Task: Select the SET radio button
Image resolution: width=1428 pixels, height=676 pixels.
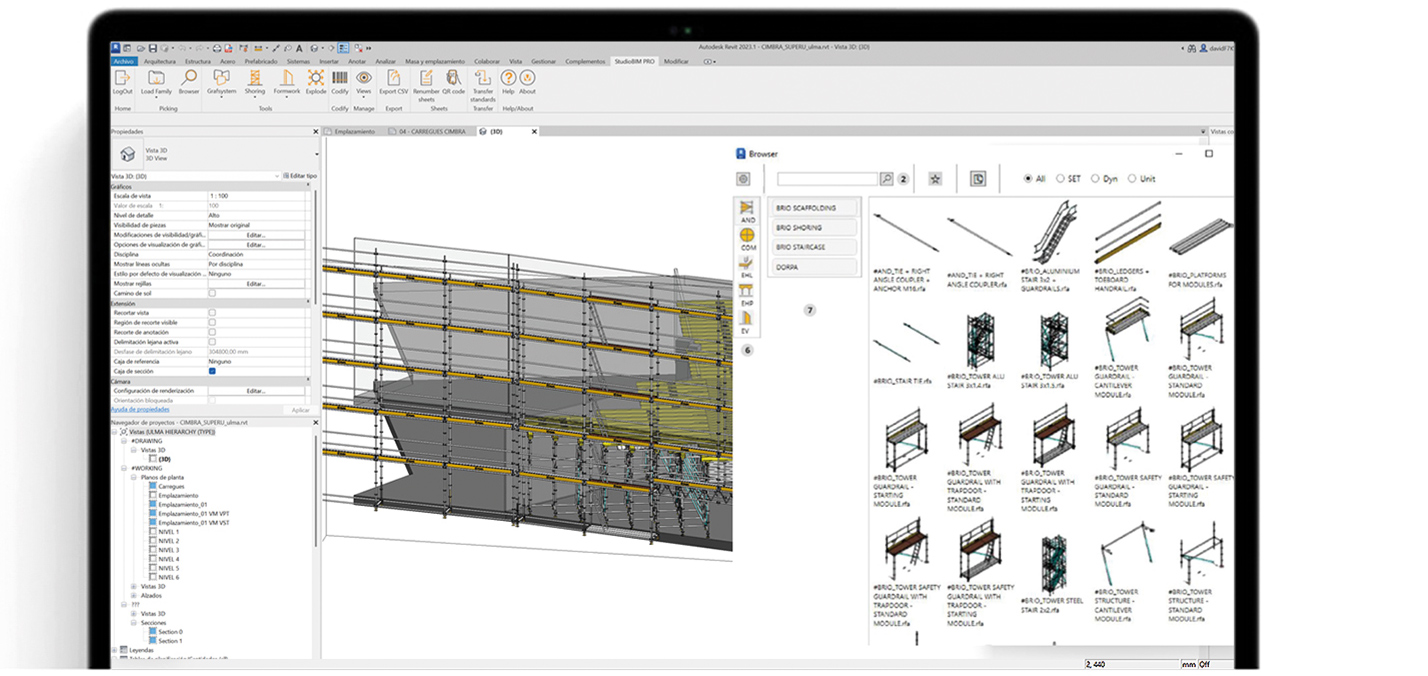Action: click(1059, 178)
